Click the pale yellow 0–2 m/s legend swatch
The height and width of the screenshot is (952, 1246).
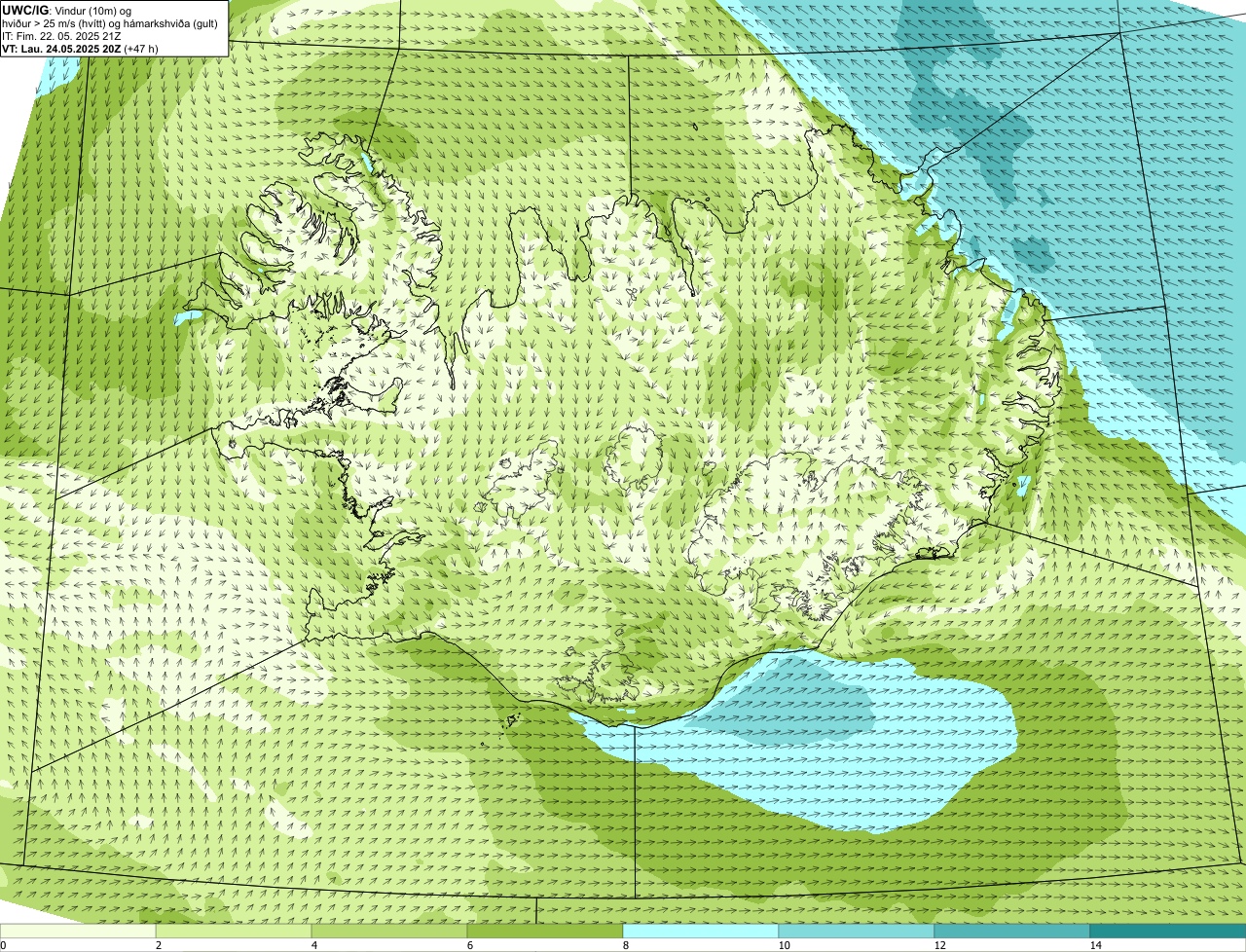[78, 932]
